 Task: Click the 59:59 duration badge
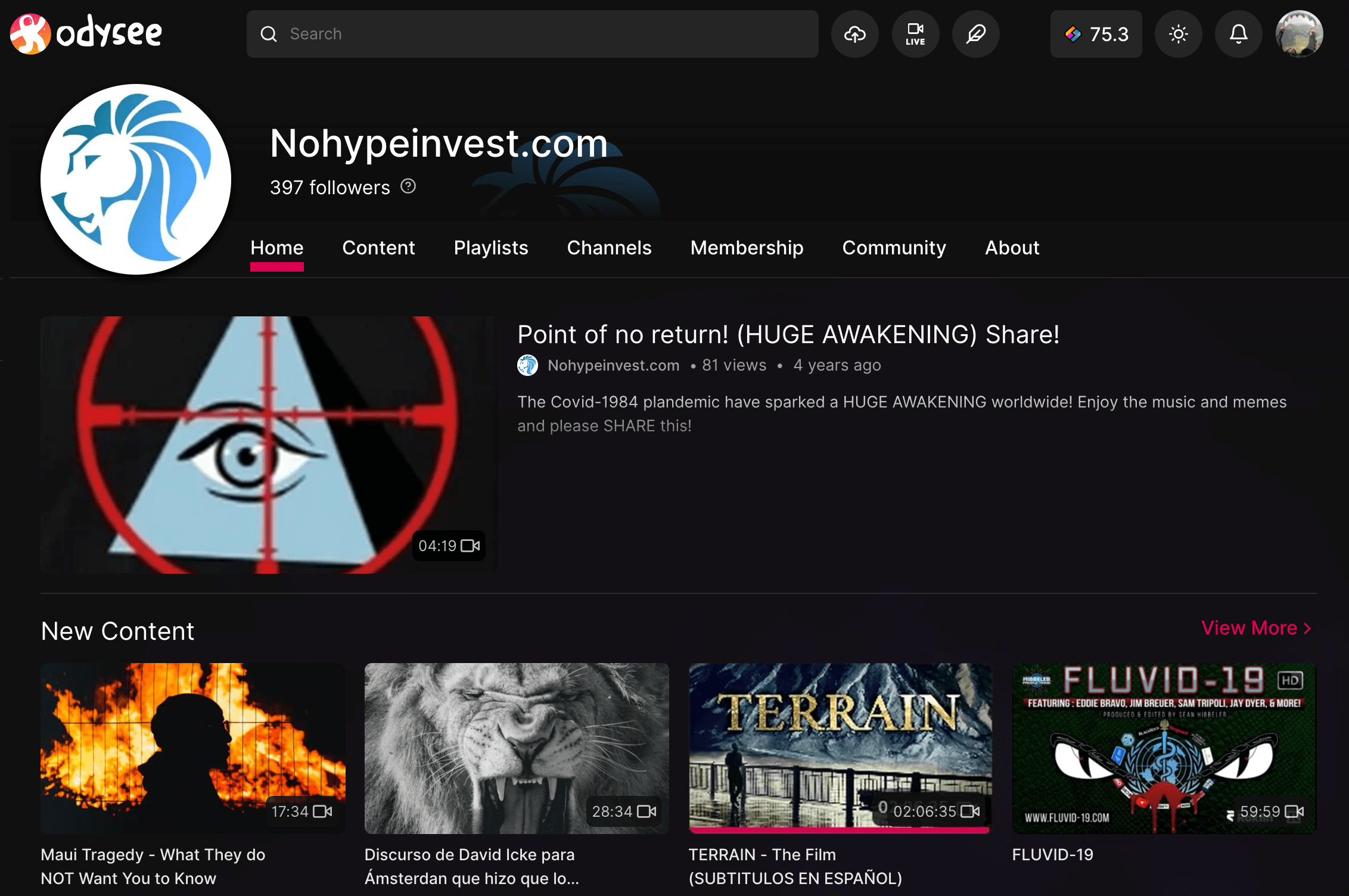tap(1272, 811)
